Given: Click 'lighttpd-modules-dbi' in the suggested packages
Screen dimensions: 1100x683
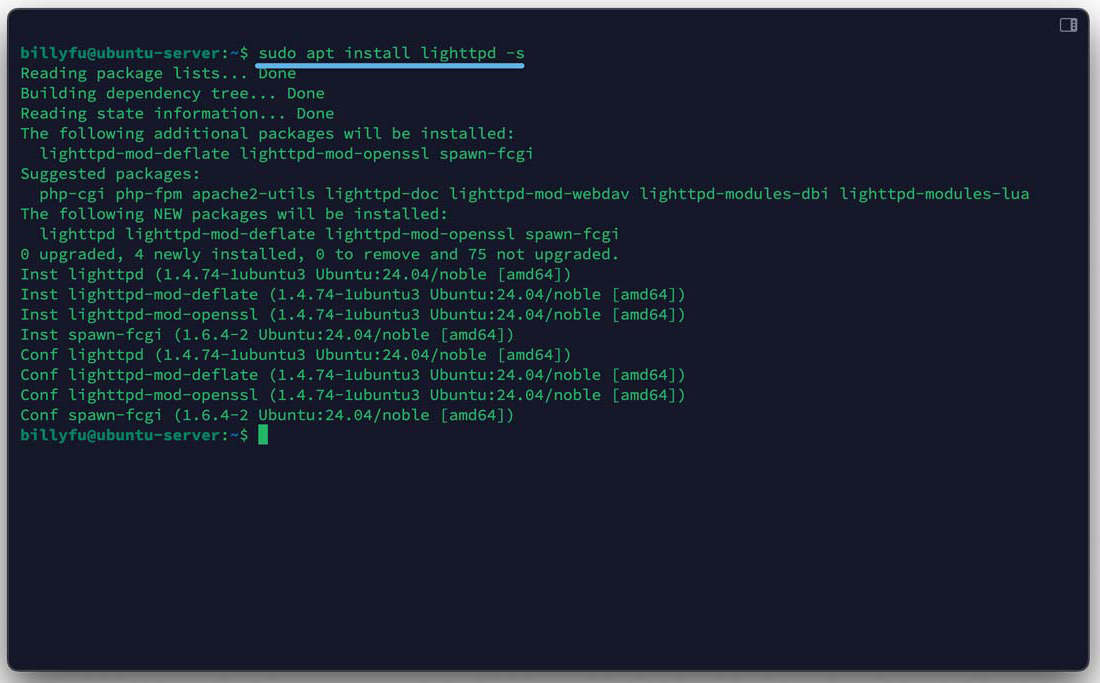Looking at the screenshot, I should [734, 194].
